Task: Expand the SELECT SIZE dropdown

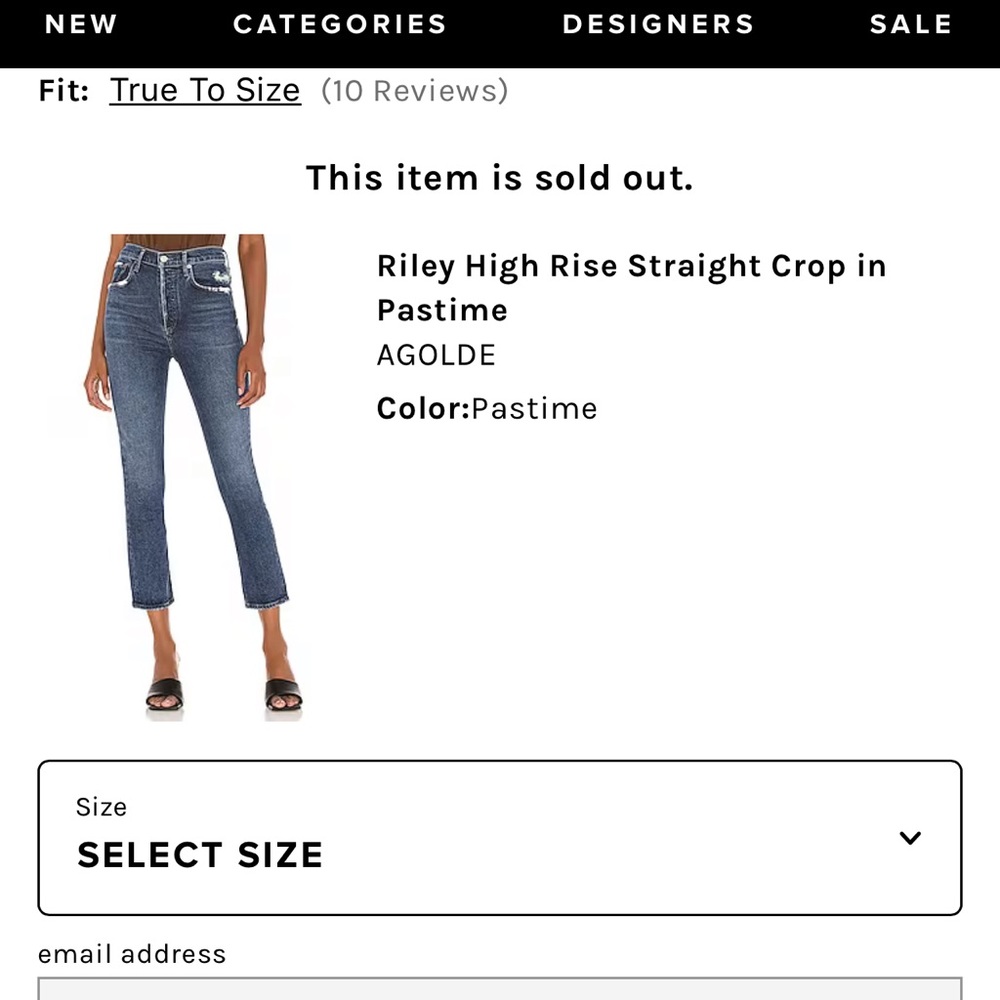Action: pos(499,838)
